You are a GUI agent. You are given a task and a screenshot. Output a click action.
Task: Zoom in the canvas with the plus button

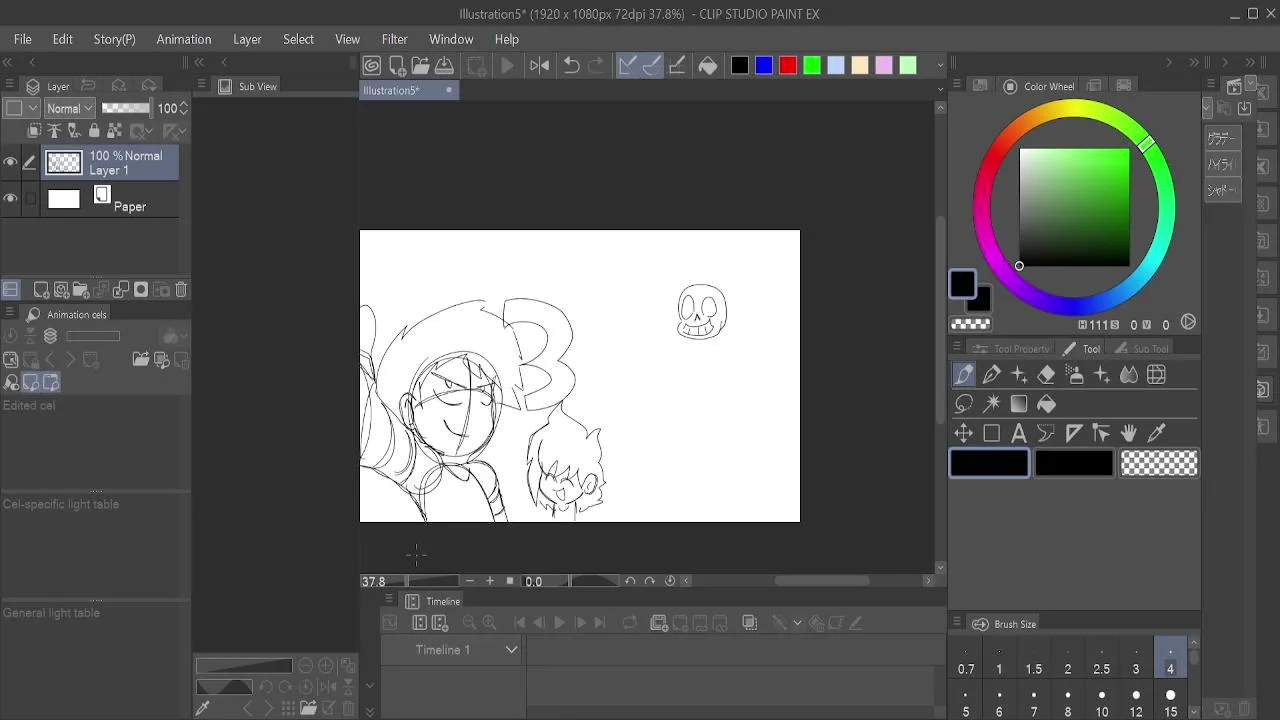click(490, 581)
